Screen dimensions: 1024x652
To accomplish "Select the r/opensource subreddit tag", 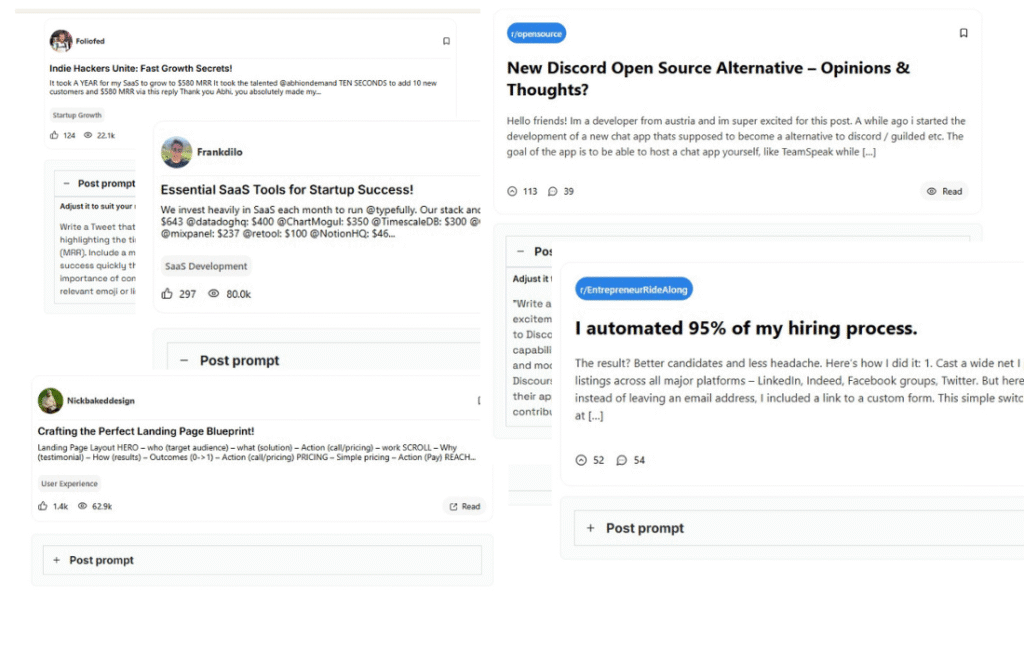I will click(537, 34).
